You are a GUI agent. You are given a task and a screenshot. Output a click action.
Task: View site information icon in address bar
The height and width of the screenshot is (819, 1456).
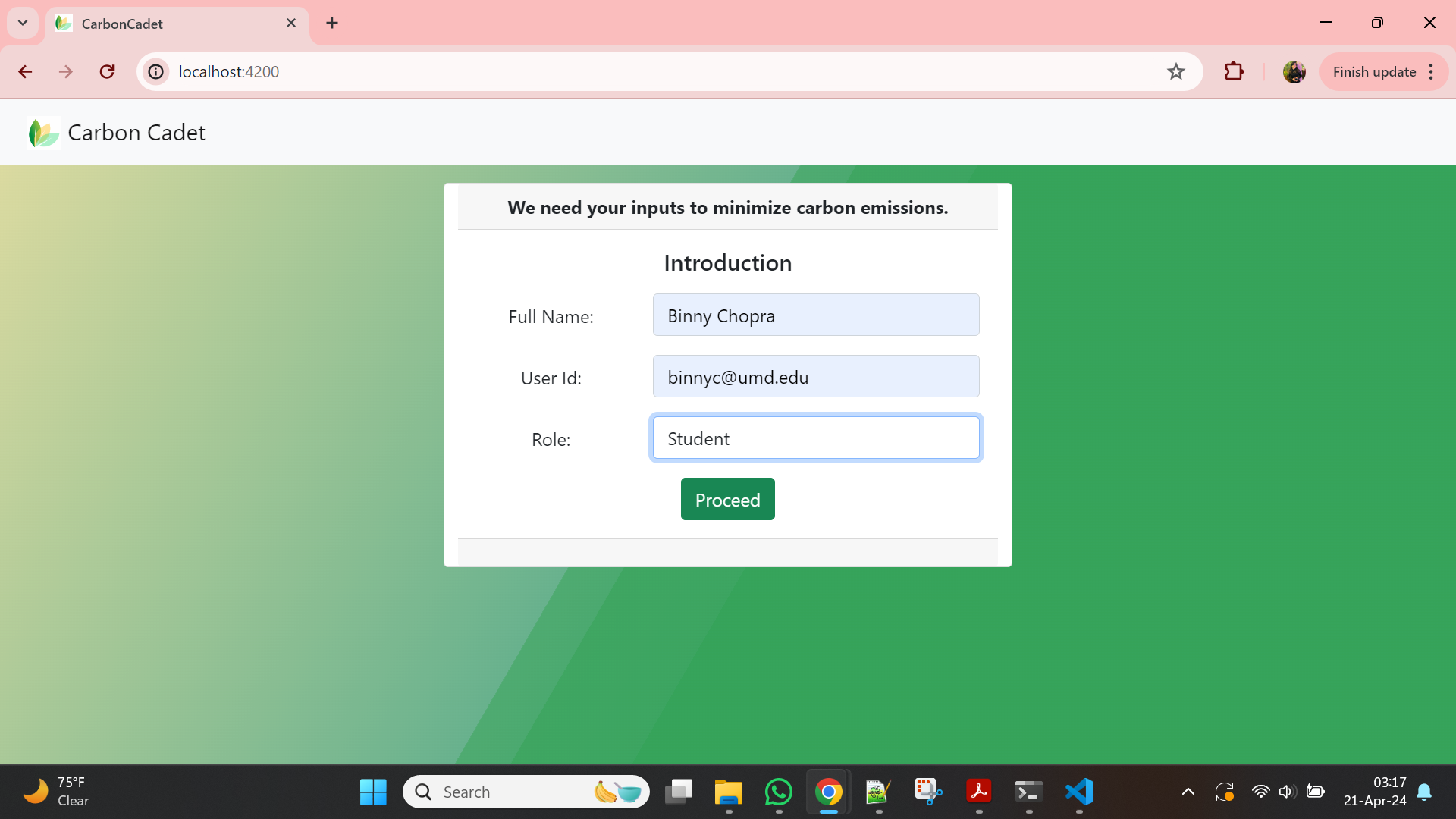[x=155, y=72]
